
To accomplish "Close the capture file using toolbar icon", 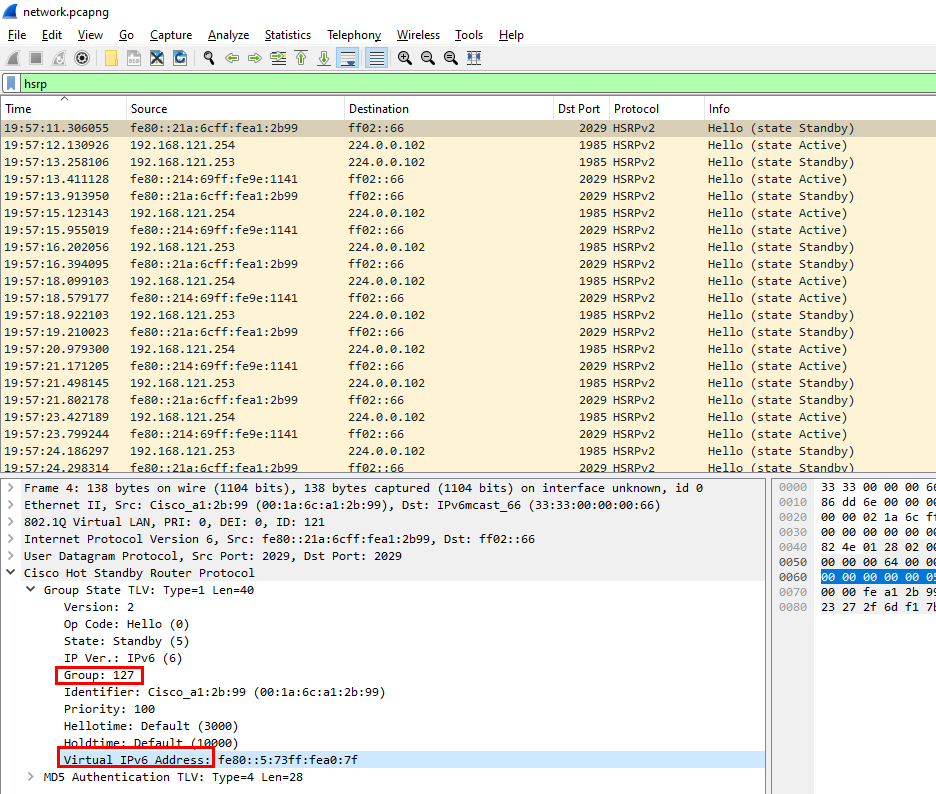I will (x=157, y=58).
